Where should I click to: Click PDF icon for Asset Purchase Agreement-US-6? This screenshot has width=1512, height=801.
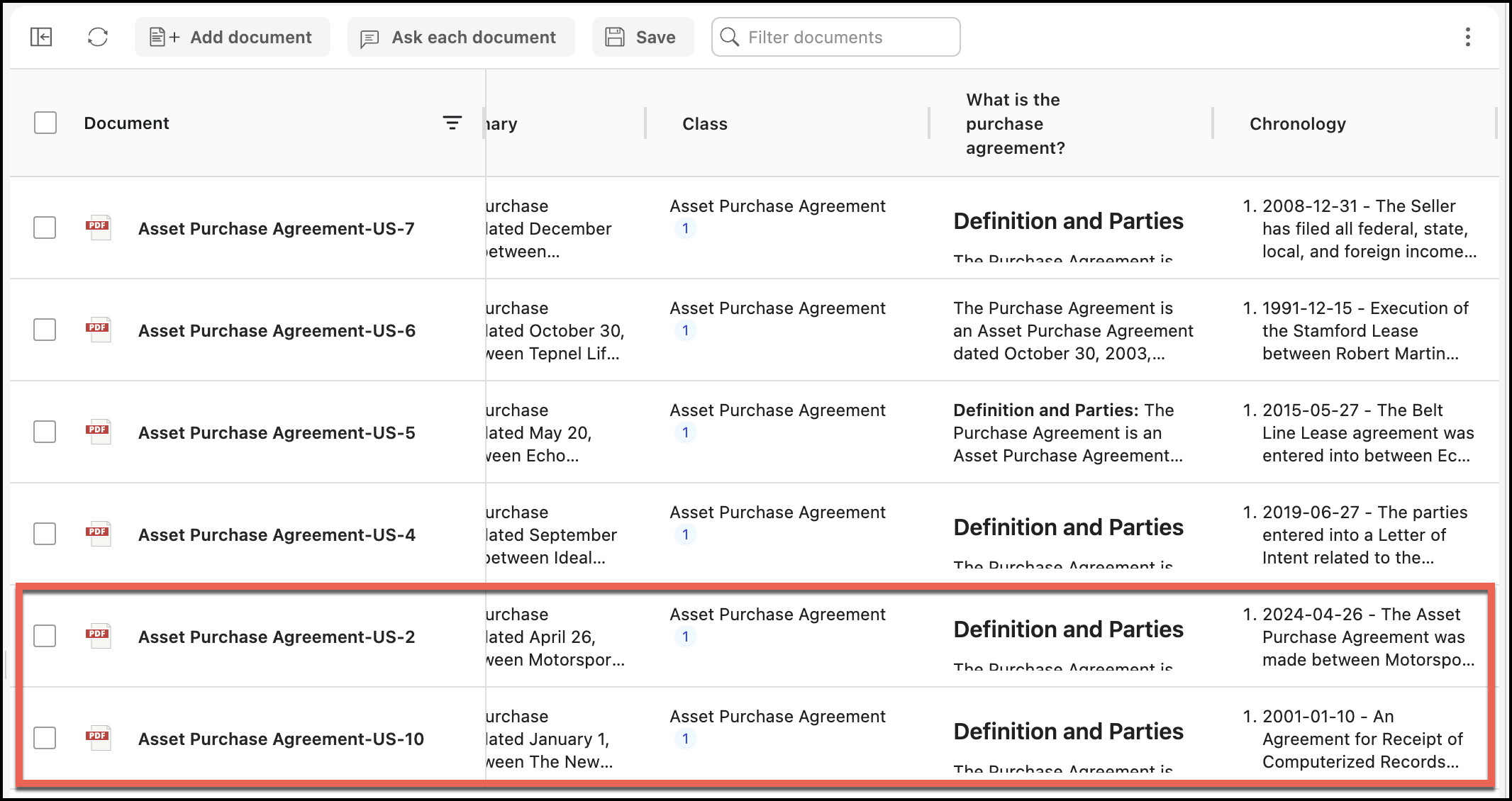pyautogui.click(x=98, y=330)
